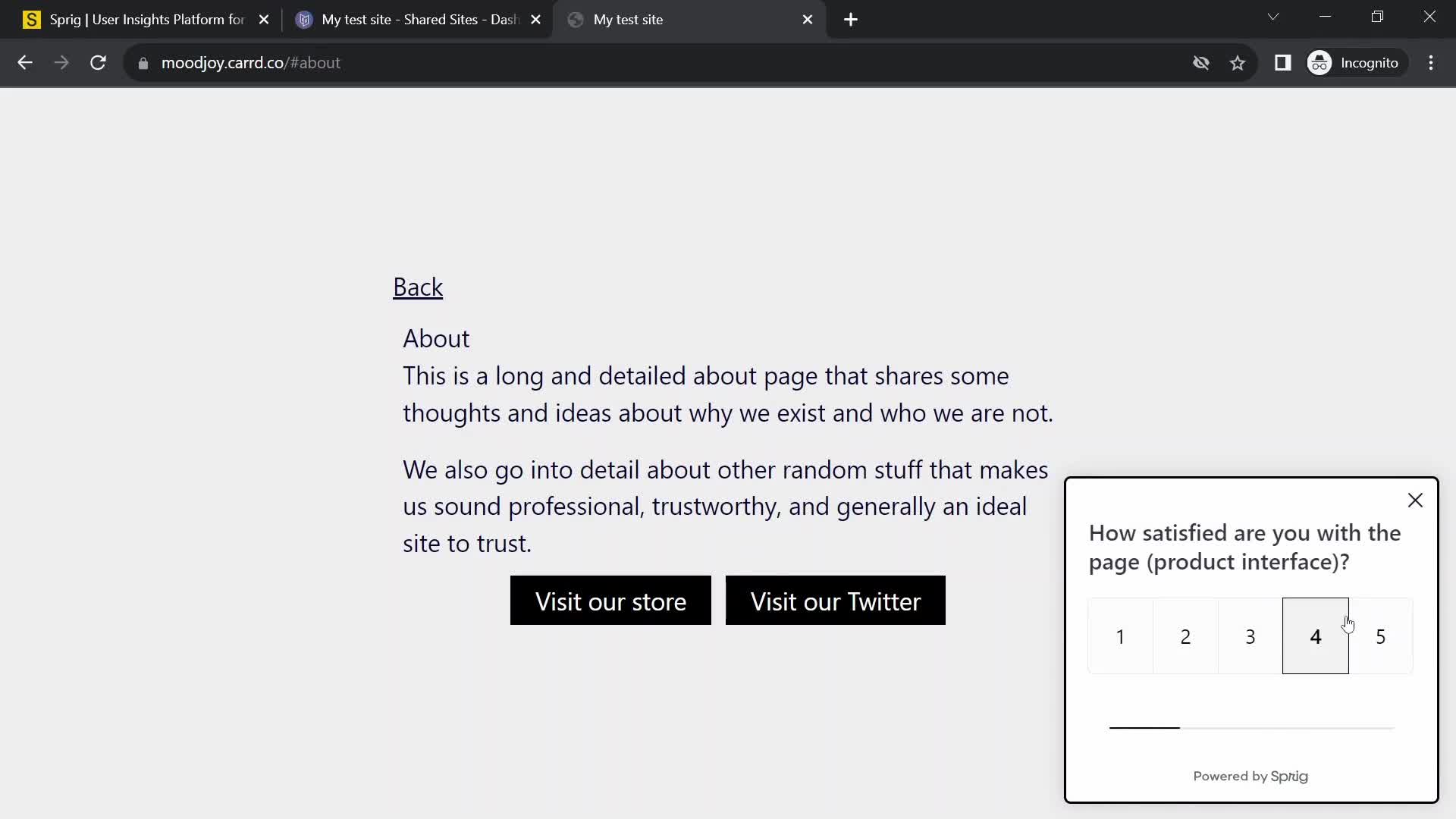Image resolution: width=1456 pixels, height=819 pixels.
Task: Click the side panel icon in toolbar
Action: (1283, 63)
